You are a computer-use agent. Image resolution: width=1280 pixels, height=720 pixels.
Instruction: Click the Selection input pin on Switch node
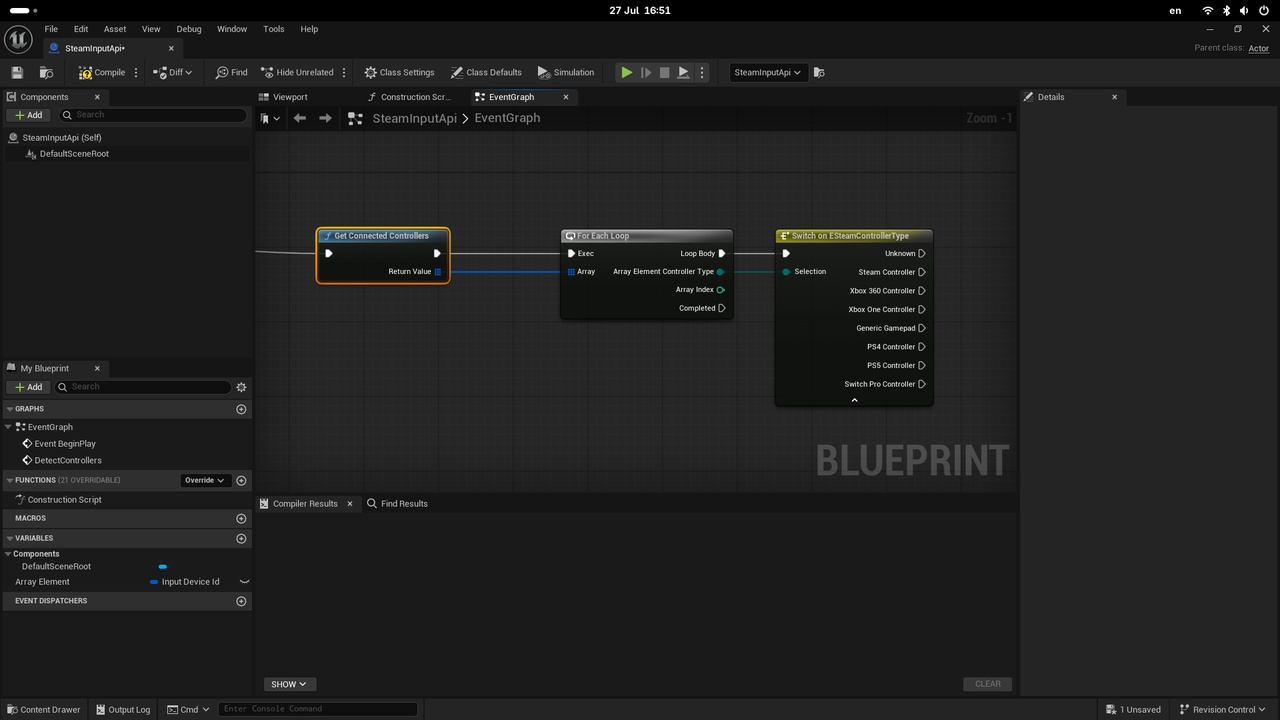786,272
